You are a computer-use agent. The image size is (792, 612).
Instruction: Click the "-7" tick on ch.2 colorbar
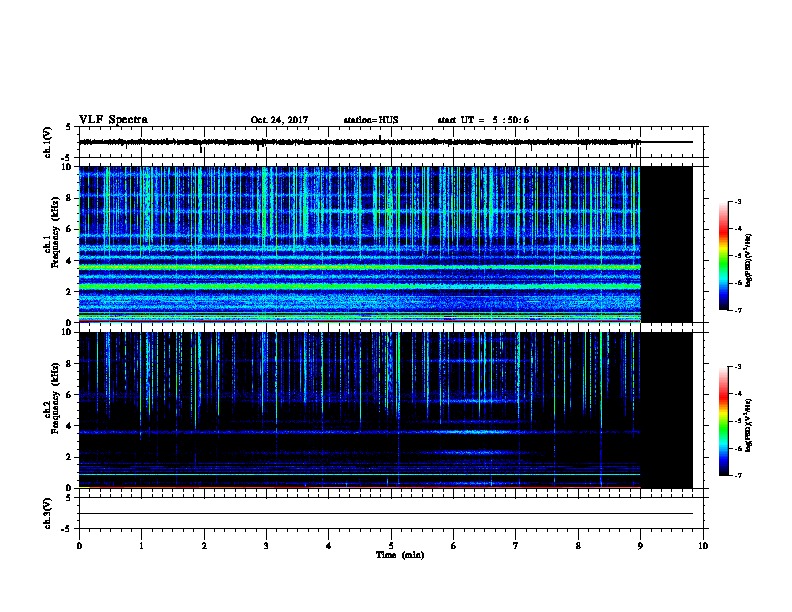[x=737, y=476]
